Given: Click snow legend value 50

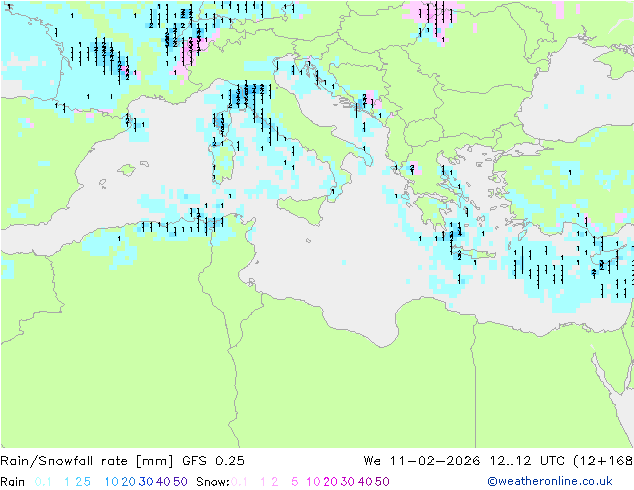Looking at the screenshot, I should point(382,482).
